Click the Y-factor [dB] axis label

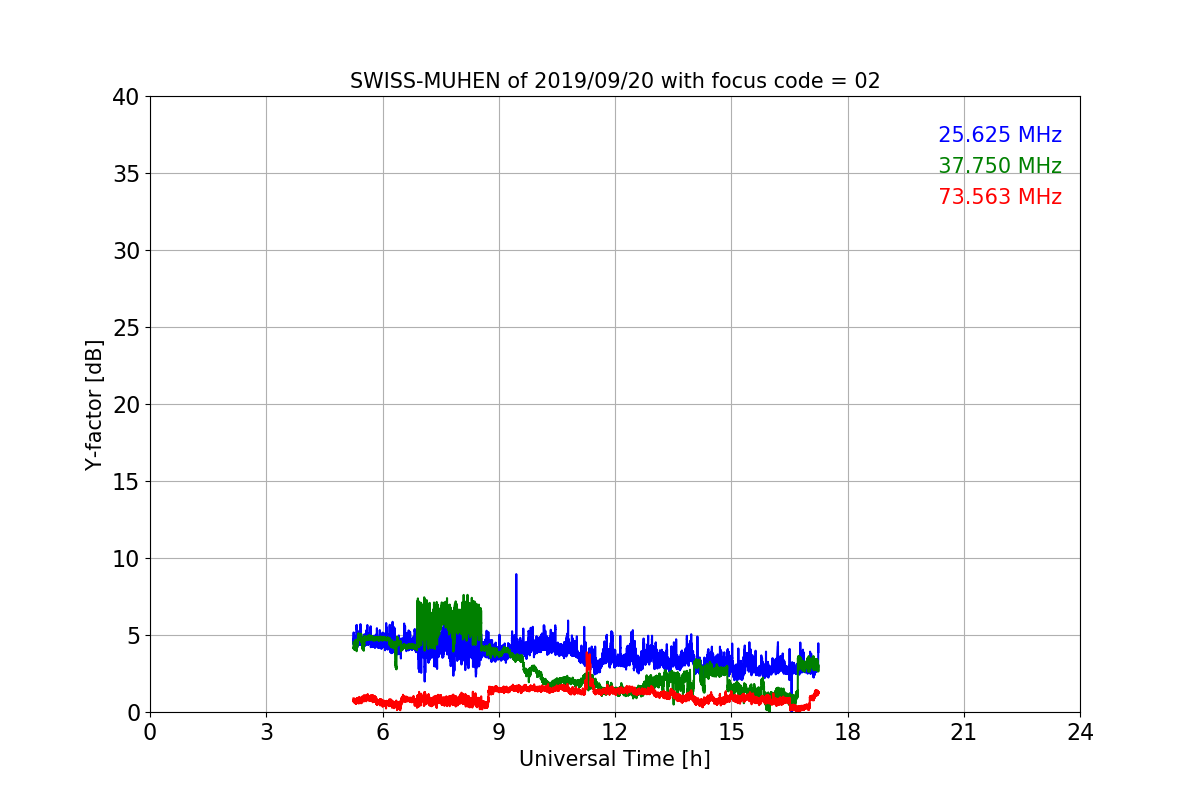pos(94,404)
